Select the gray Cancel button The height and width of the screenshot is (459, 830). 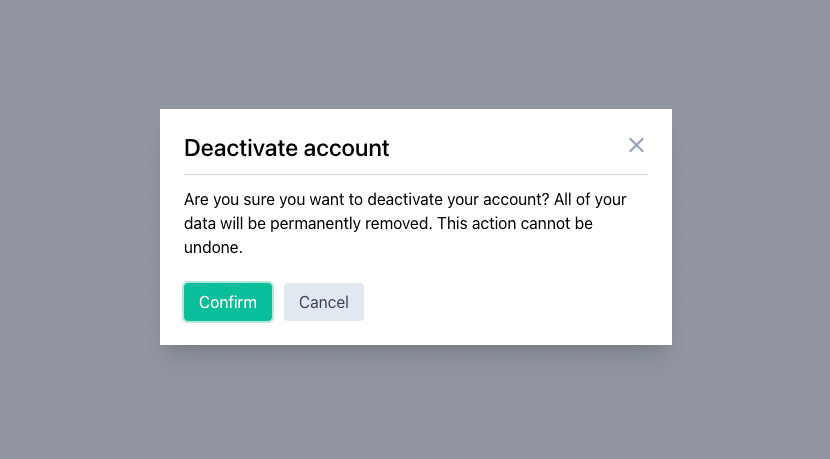[x=323, y=302]
